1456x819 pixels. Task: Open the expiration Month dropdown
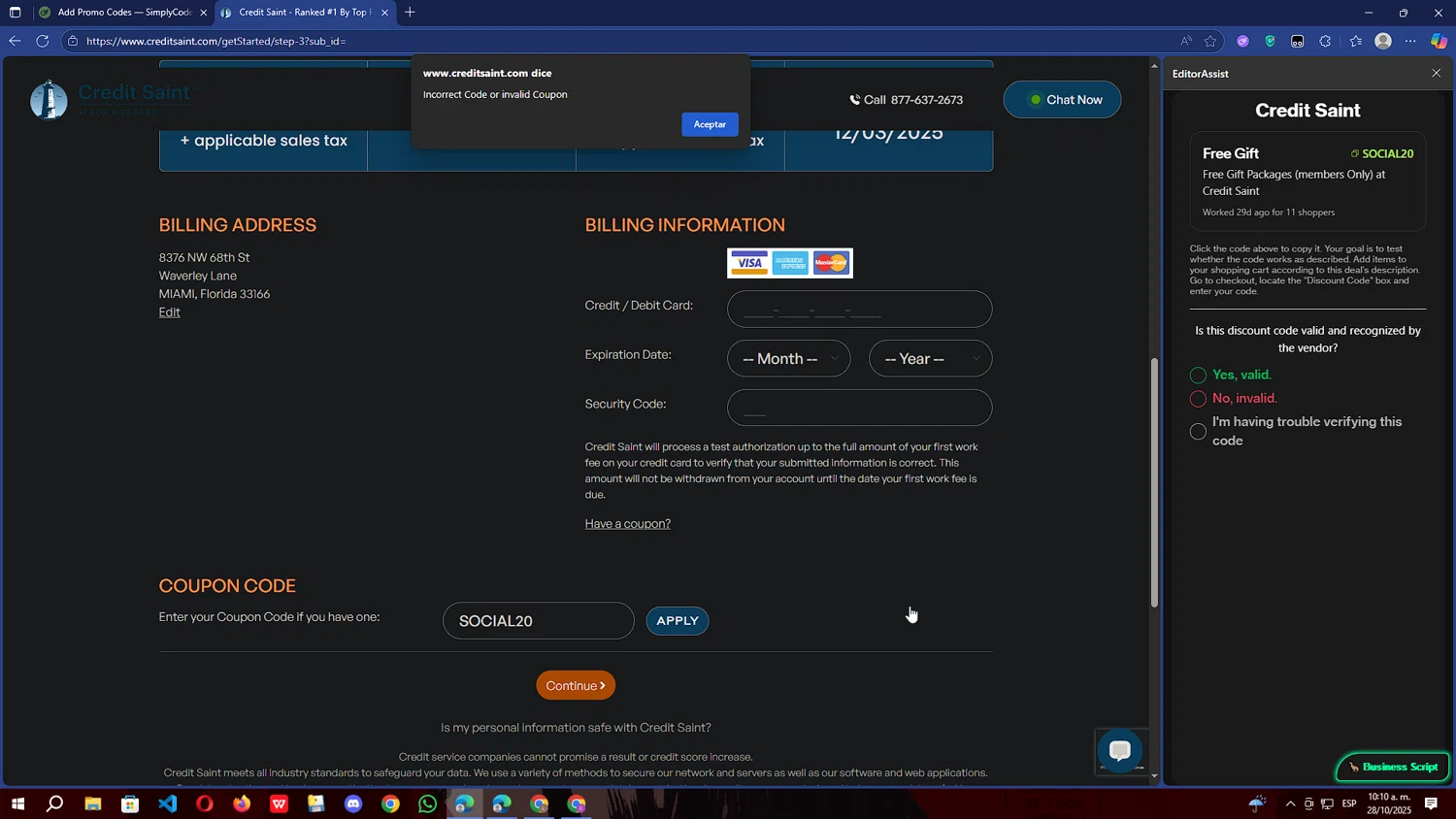click(789, 359)
